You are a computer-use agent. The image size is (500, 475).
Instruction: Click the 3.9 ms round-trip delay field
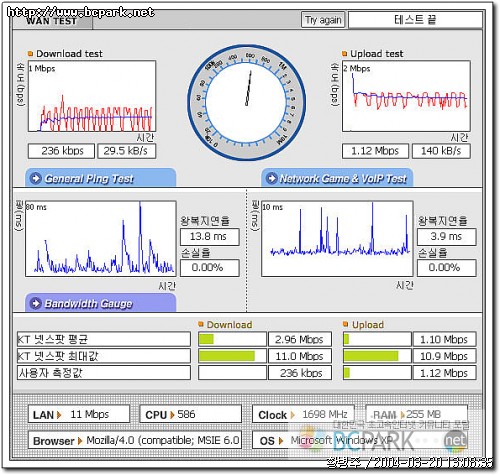(x=447, y=237)
